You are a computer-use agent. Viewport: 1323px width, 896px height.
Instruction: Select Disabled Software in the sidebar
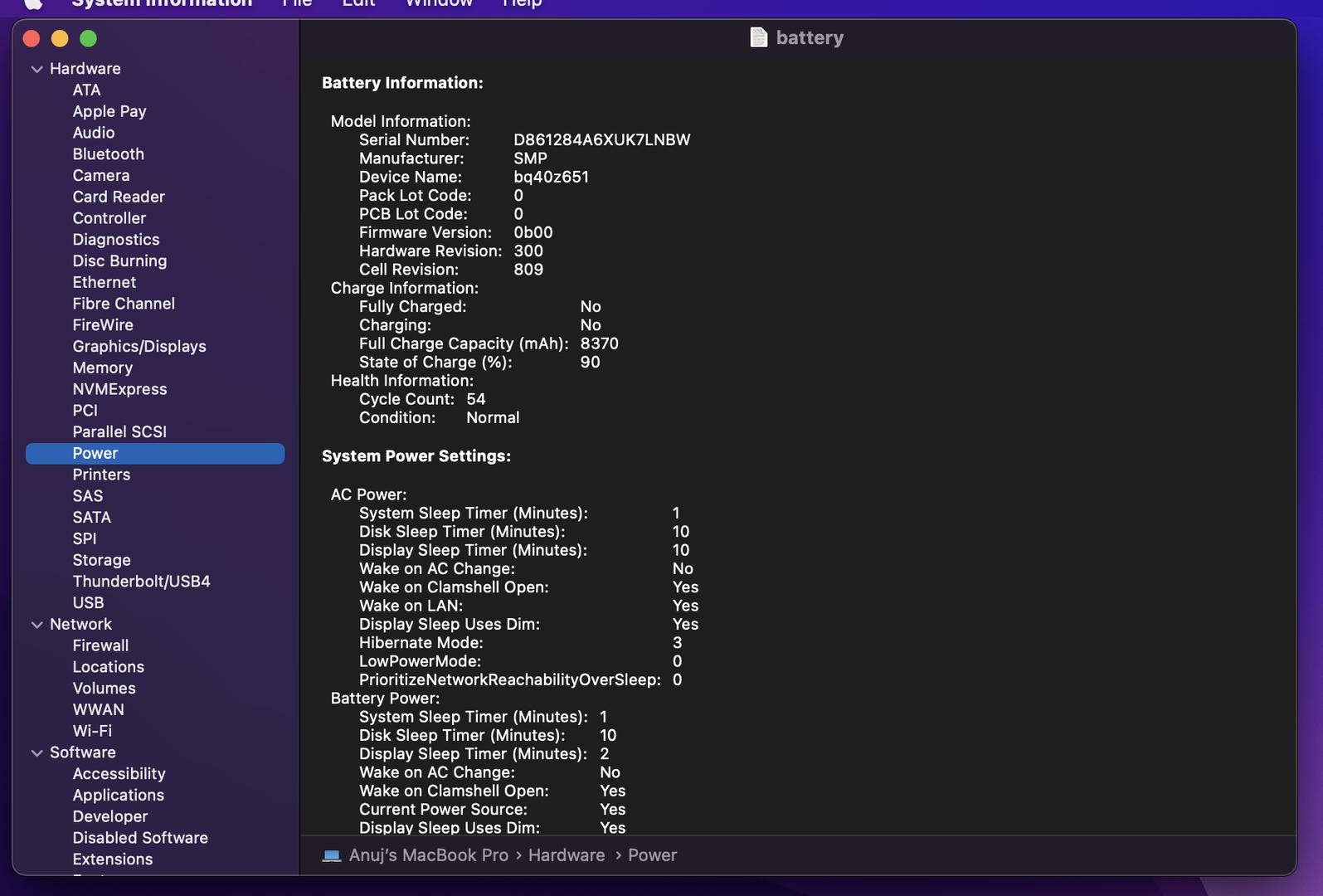[x=140, y=838]
